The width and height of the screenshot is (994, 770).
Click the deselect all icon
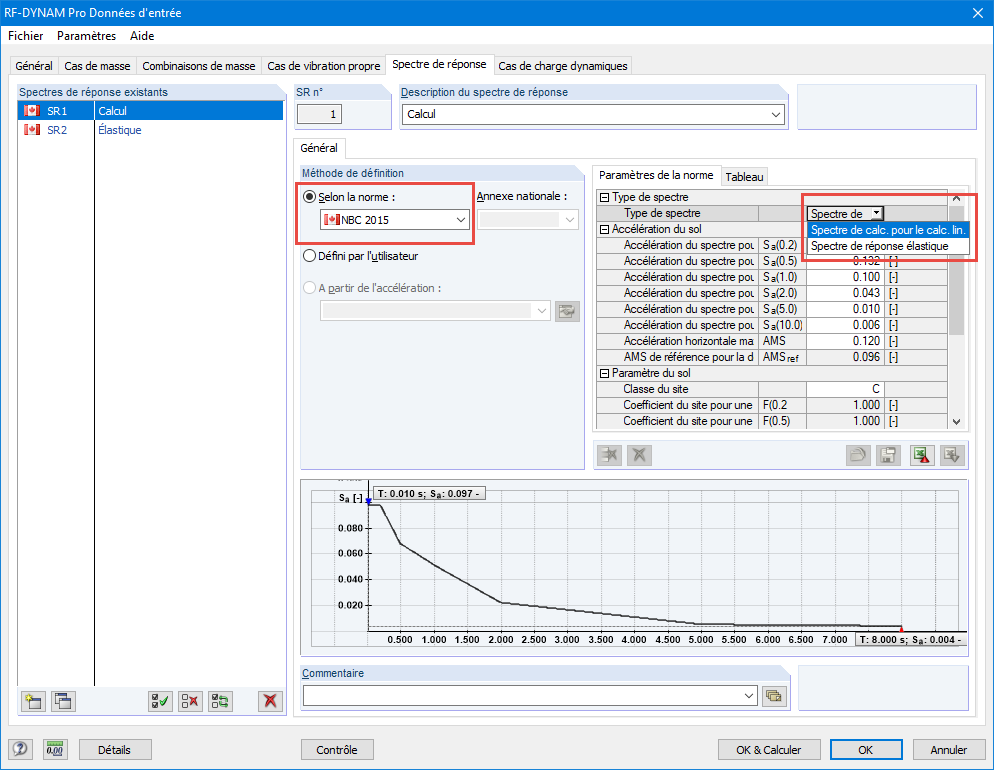[x=190, y=701]
